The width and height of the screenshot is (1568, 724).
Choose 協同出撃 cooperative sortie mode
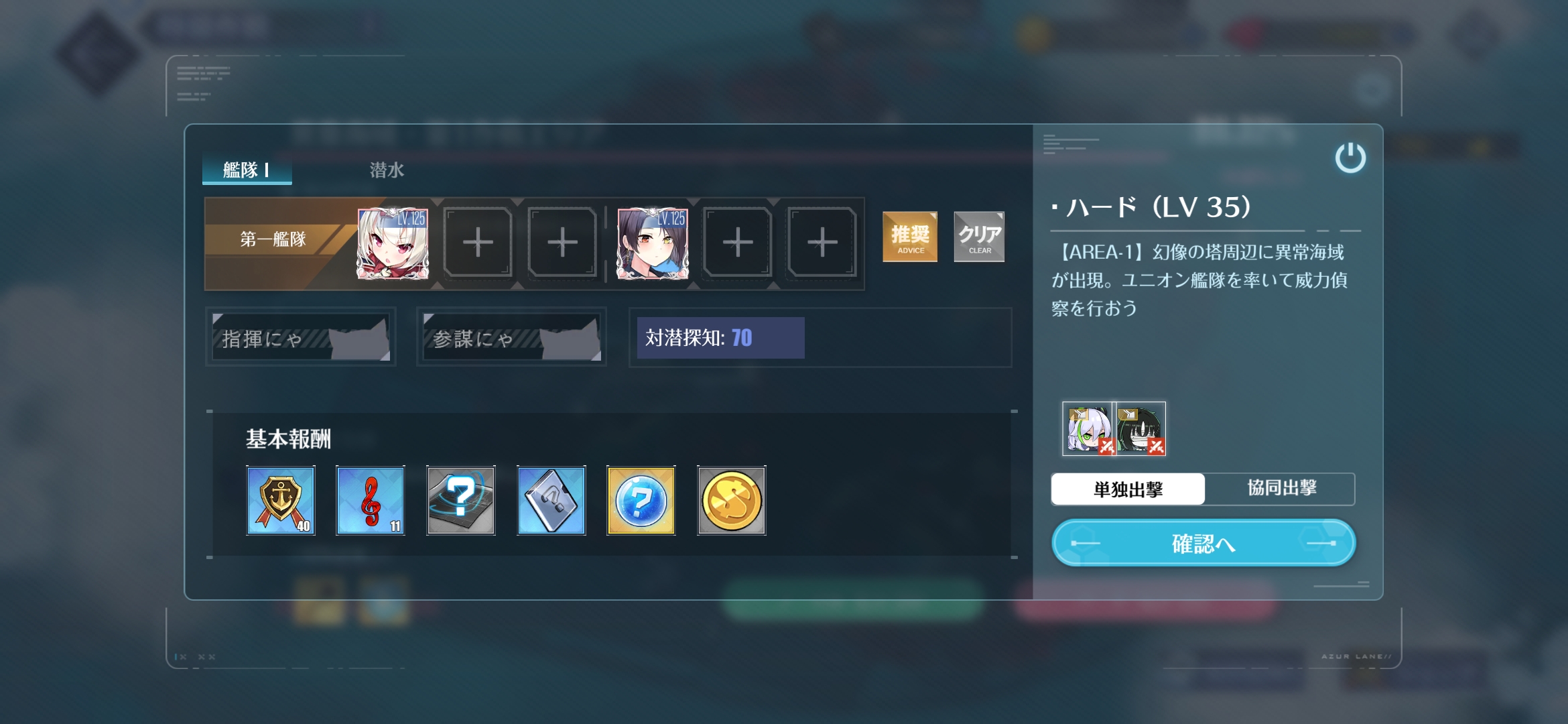click(x=1281, y=489)
